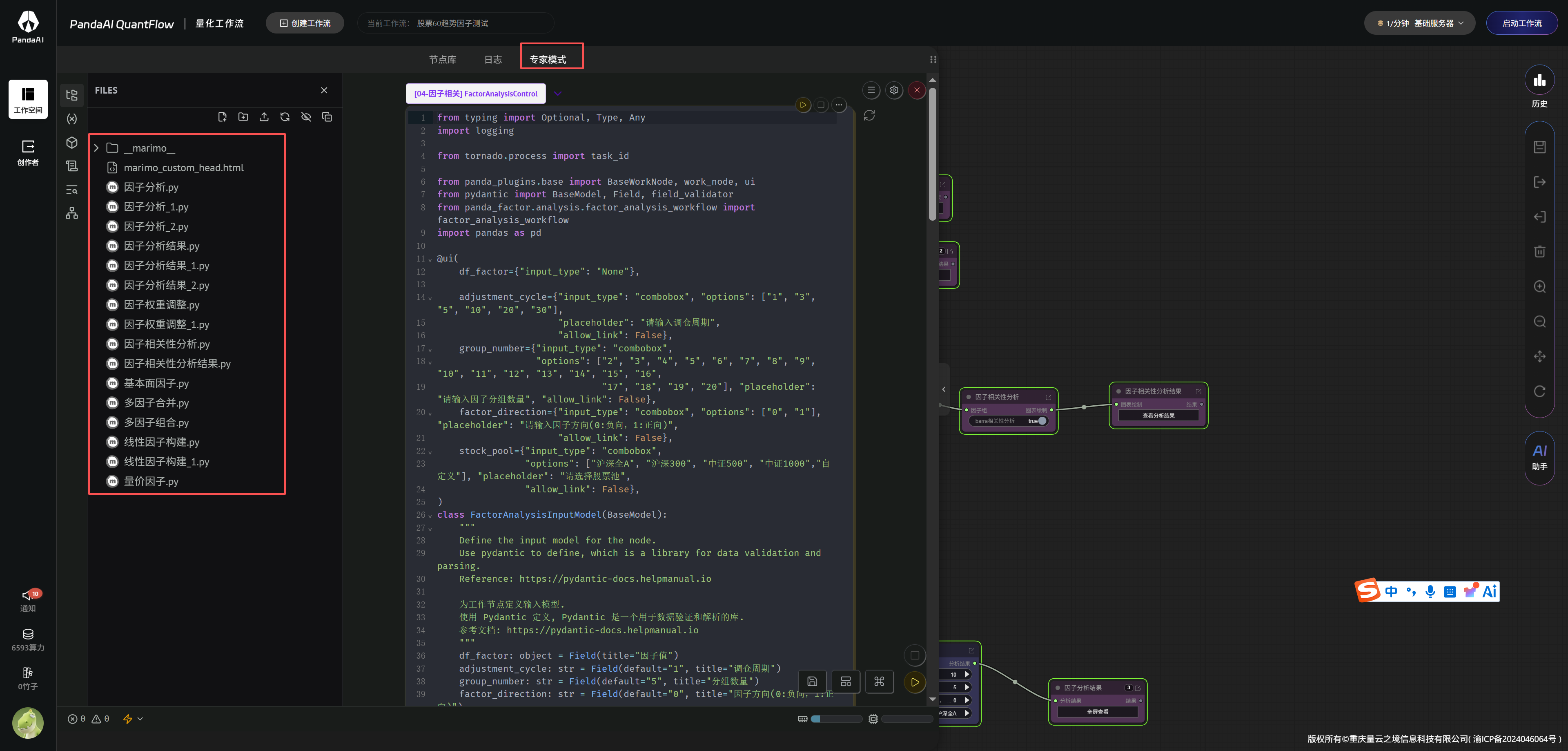Open the 通知 notifications icon

pos(28,601)
